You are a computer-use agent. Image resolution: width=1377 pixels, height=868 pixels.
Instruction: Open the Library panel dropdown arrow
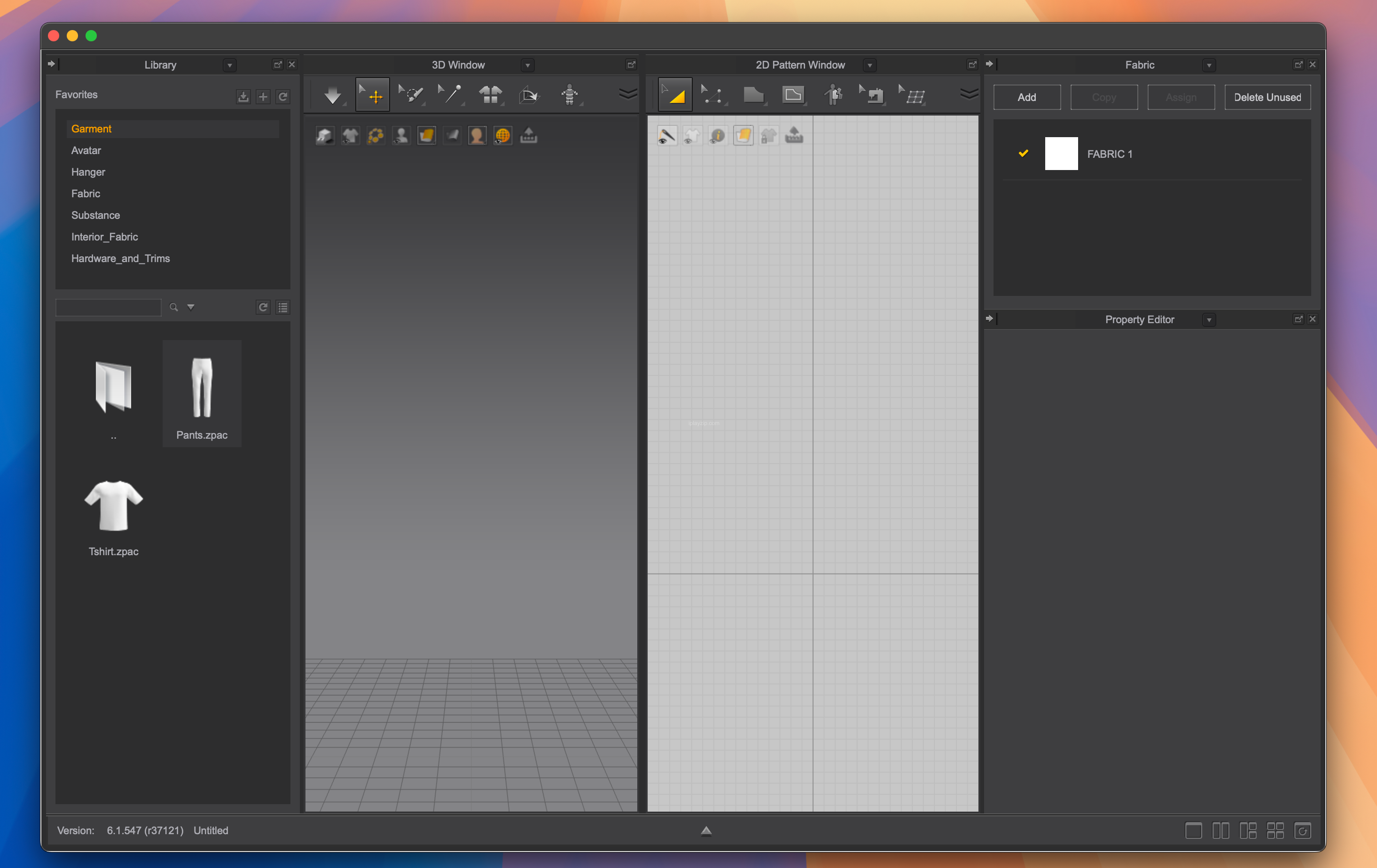pos(230,65)
